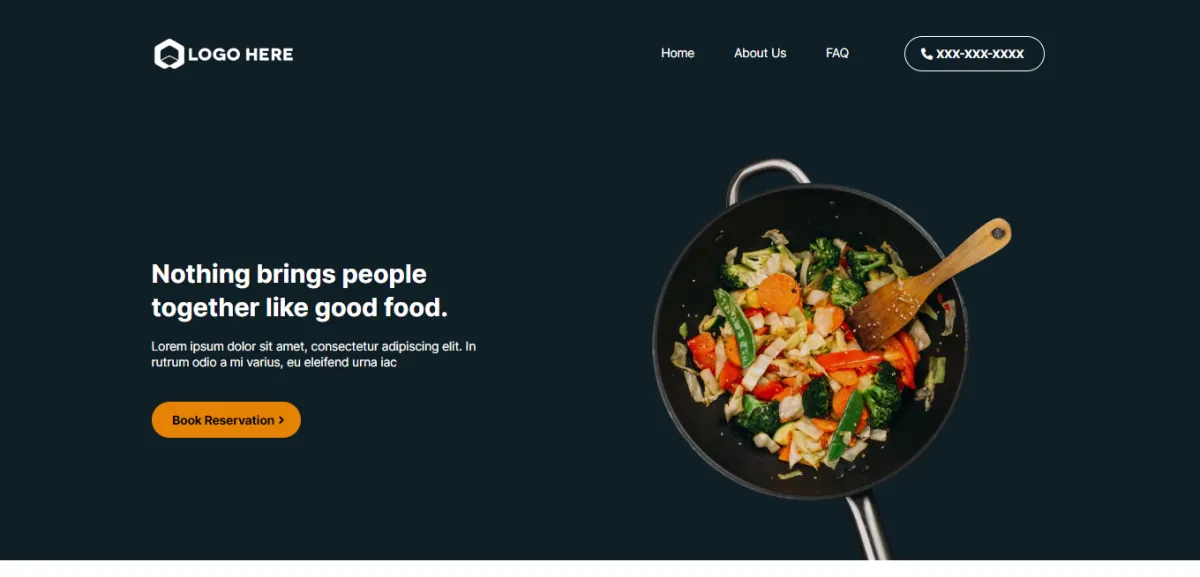
Task: Click the LOGO HERE brand text
Action: [240, 54]
